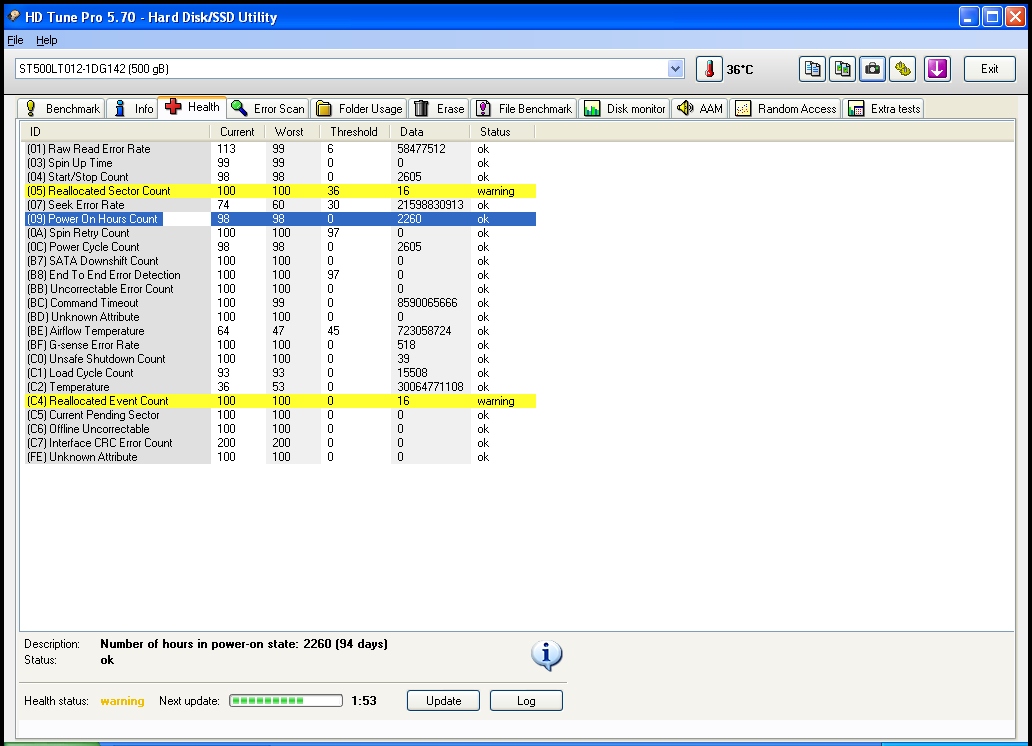Select the (BC) Command Timeout row
Screen dimensions: 1032x746
(280, 303)
